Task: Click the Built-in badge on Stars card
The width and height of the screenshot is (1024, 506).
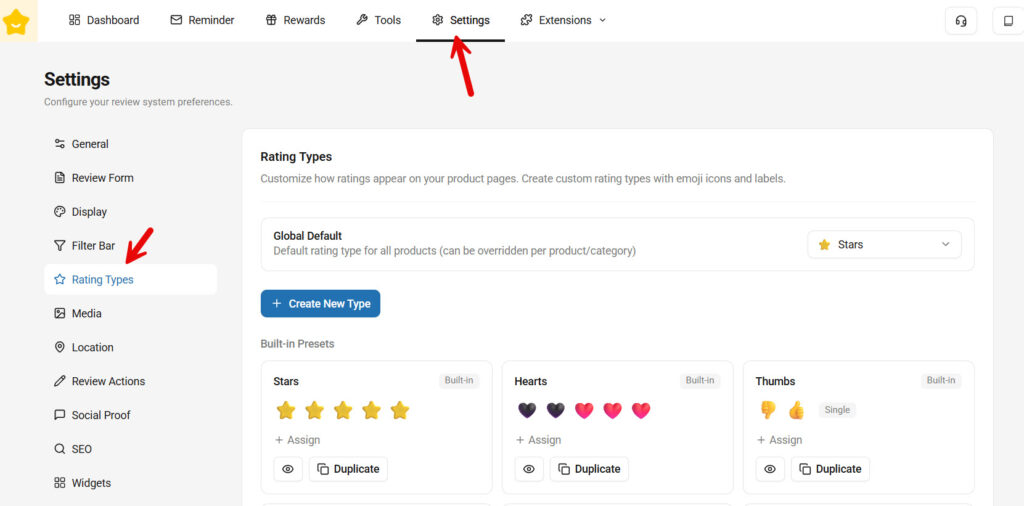Action: point(459,380)
